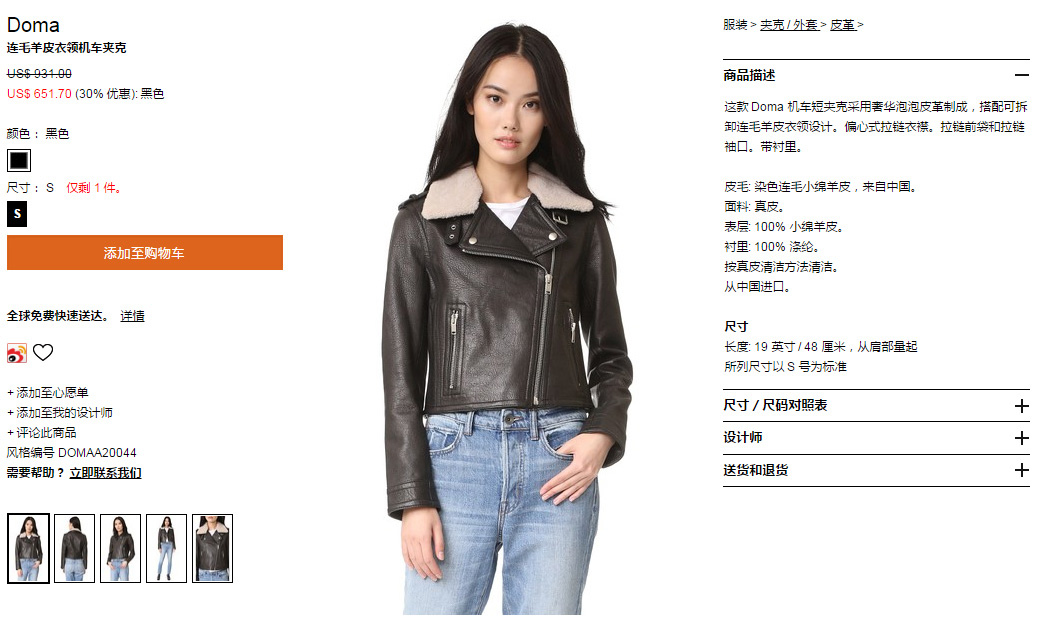Select the black color swatch

[x=19, y=160]
